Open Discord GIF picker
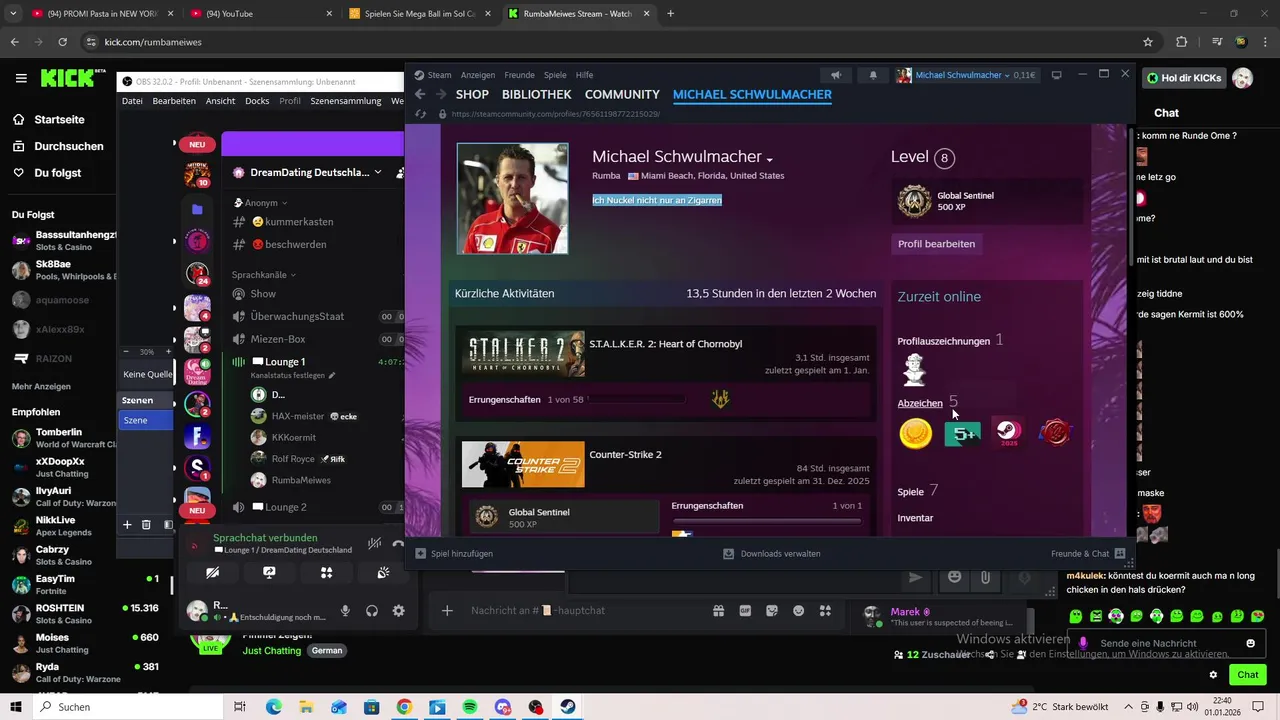This screenshot has height=720, width=1280. point(745,611)
